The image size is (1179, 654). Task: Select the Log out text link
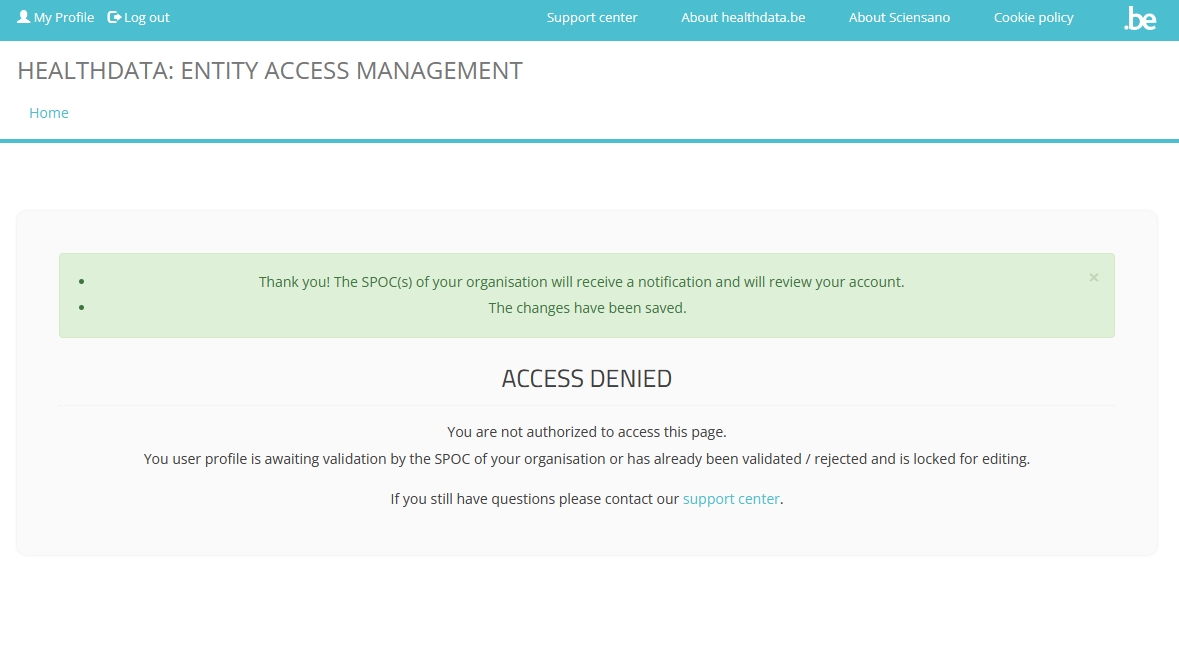pyautogui.click(x=147, y=17)
